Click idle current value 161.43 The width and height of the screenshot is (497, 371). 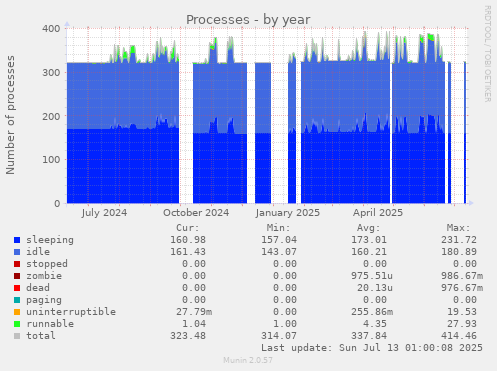(x=188, y=252)
